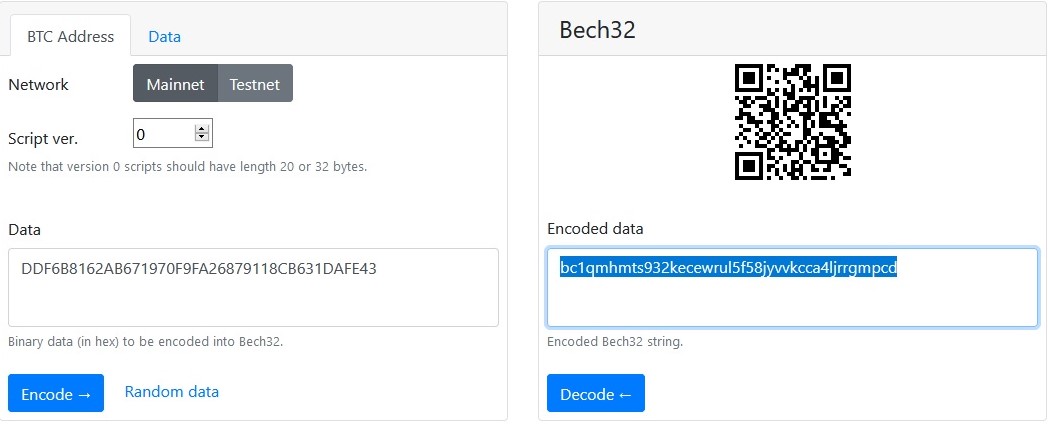This screenshot has width=1048, height=432.
Task: Generate values via Random data link
Action: (171, 392)
